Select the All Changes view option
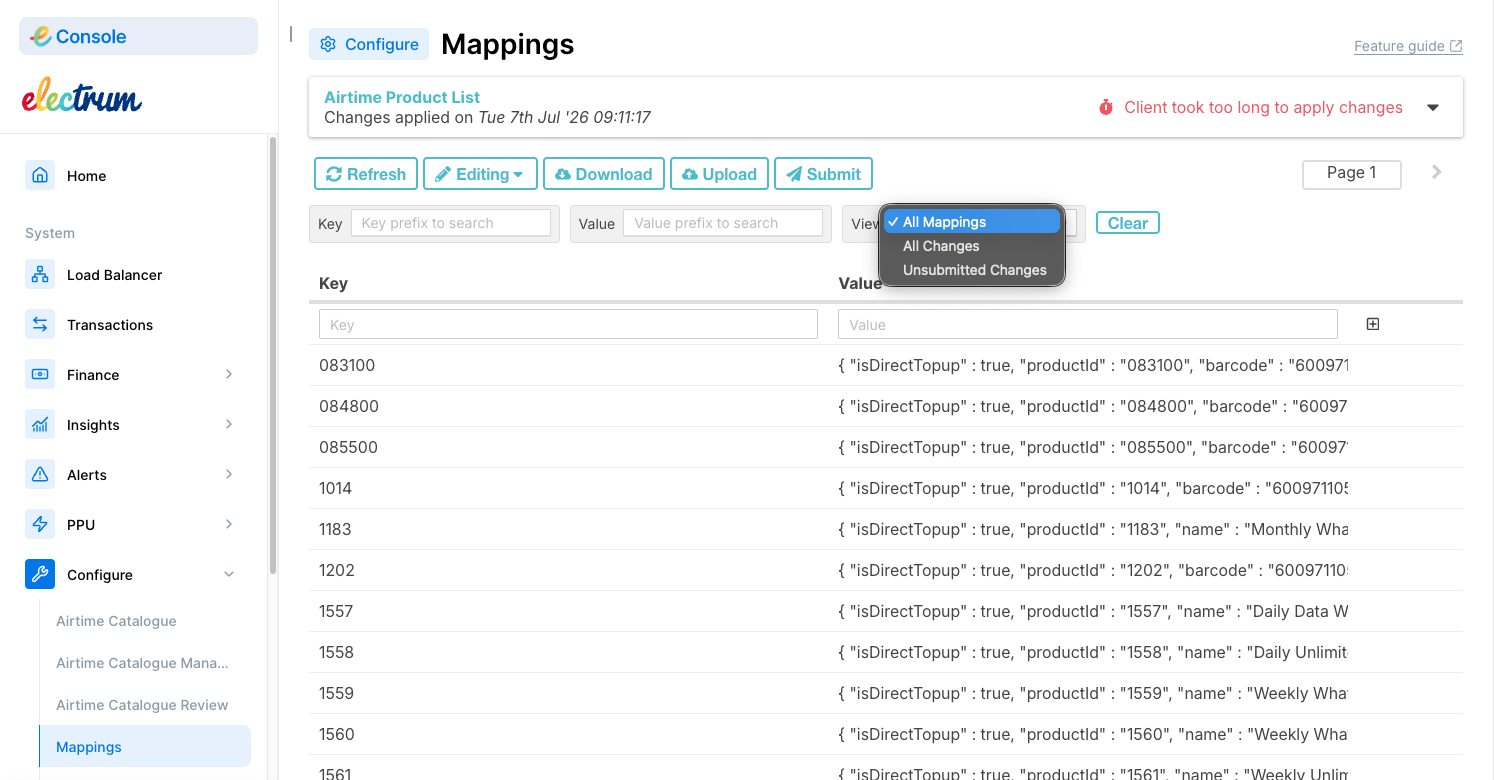Screen dimensions: 1494x780 971,246
